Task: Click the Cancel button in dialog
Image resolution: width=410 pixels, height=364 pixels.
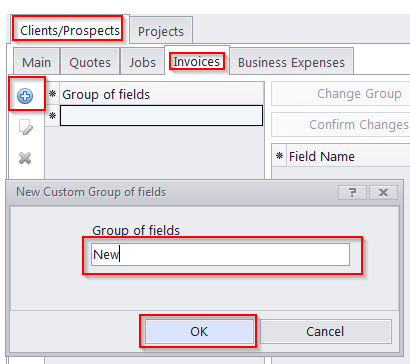Action: pyautogui.click(x=325, y=331)
